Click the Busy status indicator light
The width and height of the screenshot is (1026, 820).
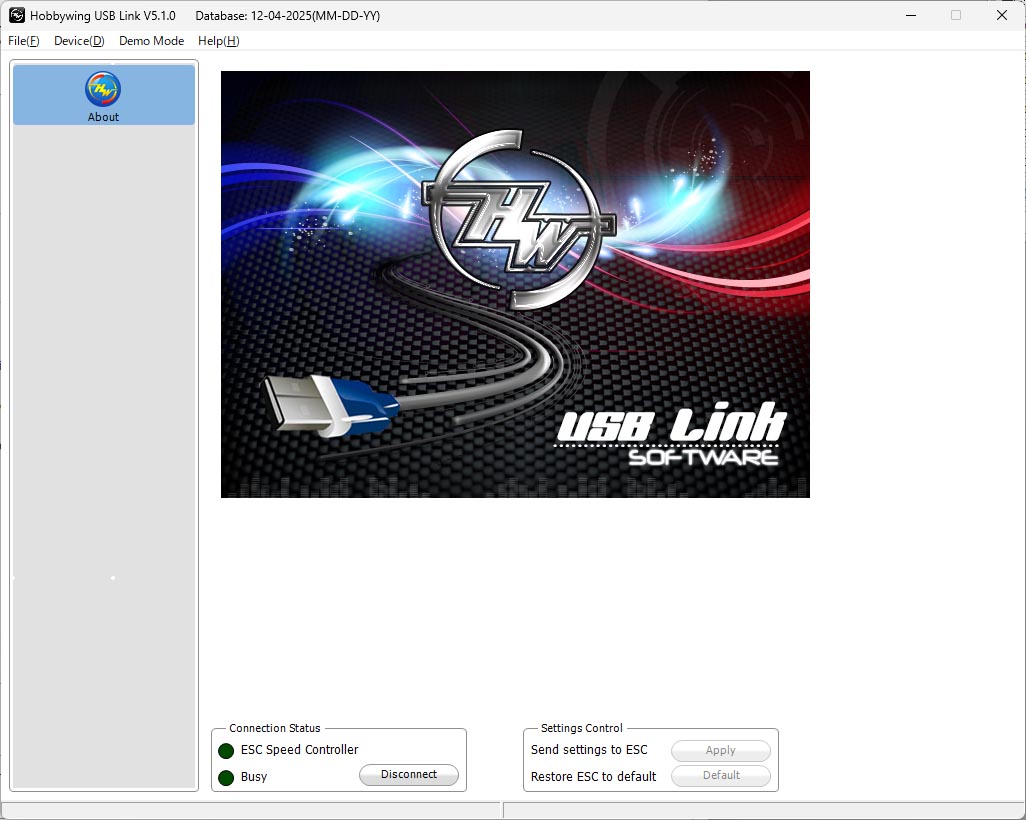[226, 777]
